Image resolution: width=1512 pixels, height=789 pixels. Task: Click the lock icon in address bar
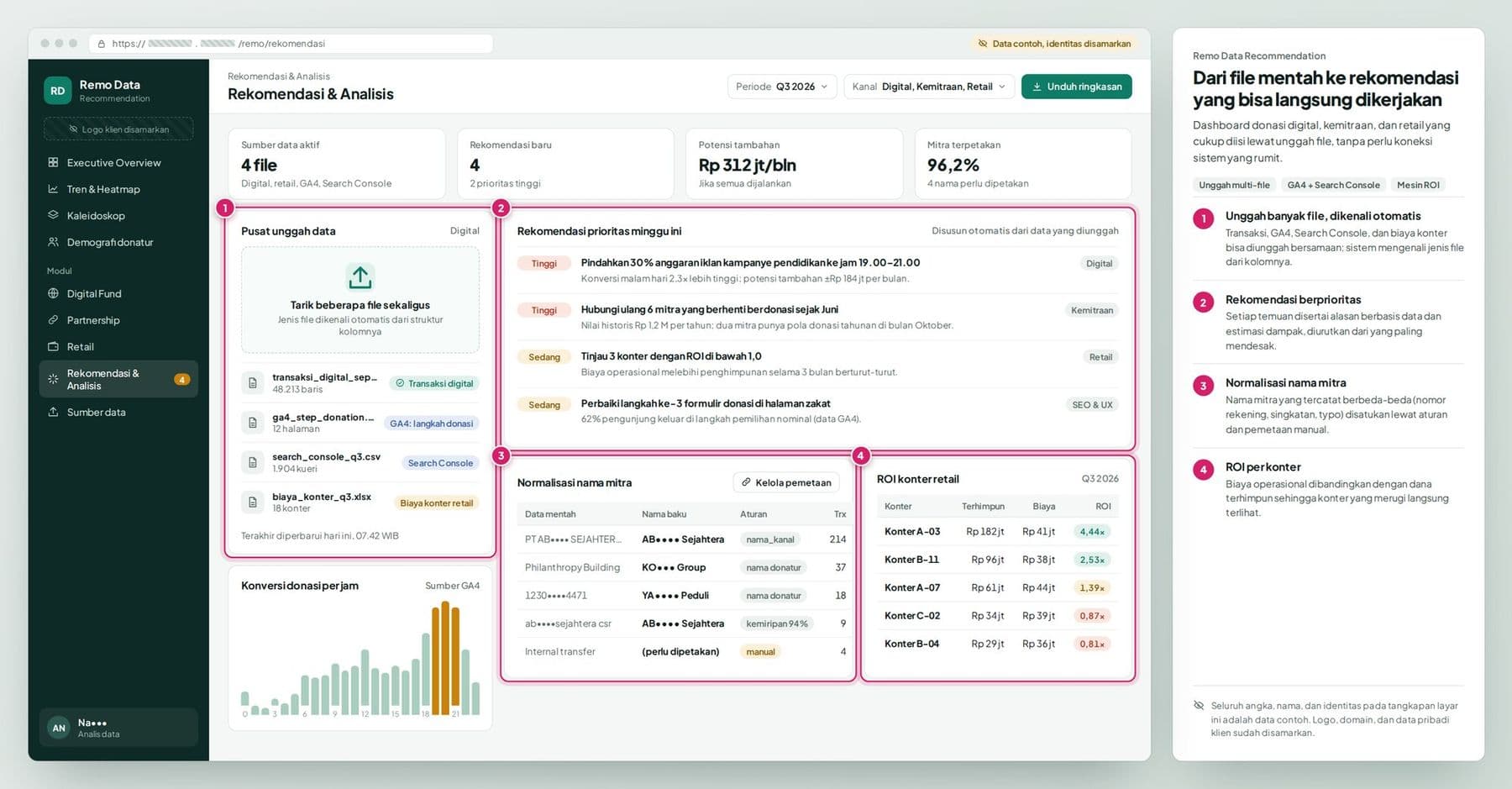point(102,44)
